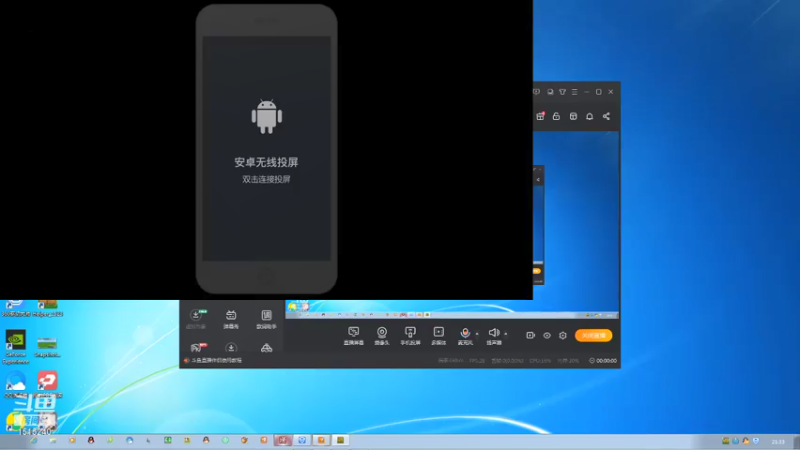Maximize the streaming companion window
The width and height of the screenshot is (800, 450).
point(598,92)
